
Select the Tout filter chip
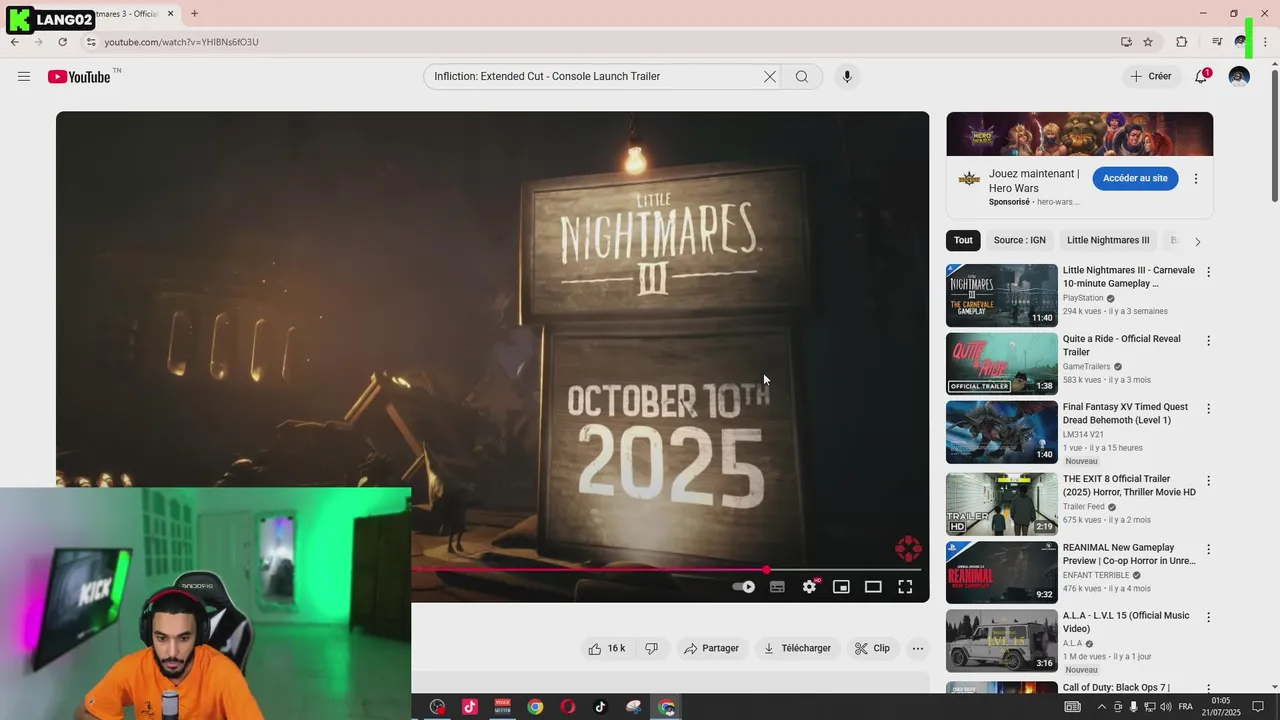pos(963,241)
